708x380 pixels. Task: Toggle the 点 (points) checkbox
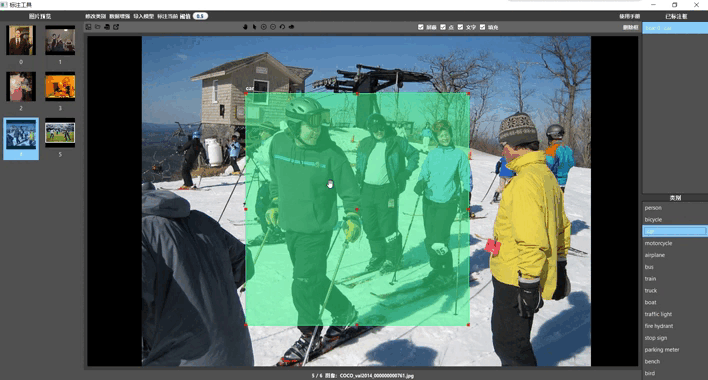pyautogui.click(x=443, y=27)
